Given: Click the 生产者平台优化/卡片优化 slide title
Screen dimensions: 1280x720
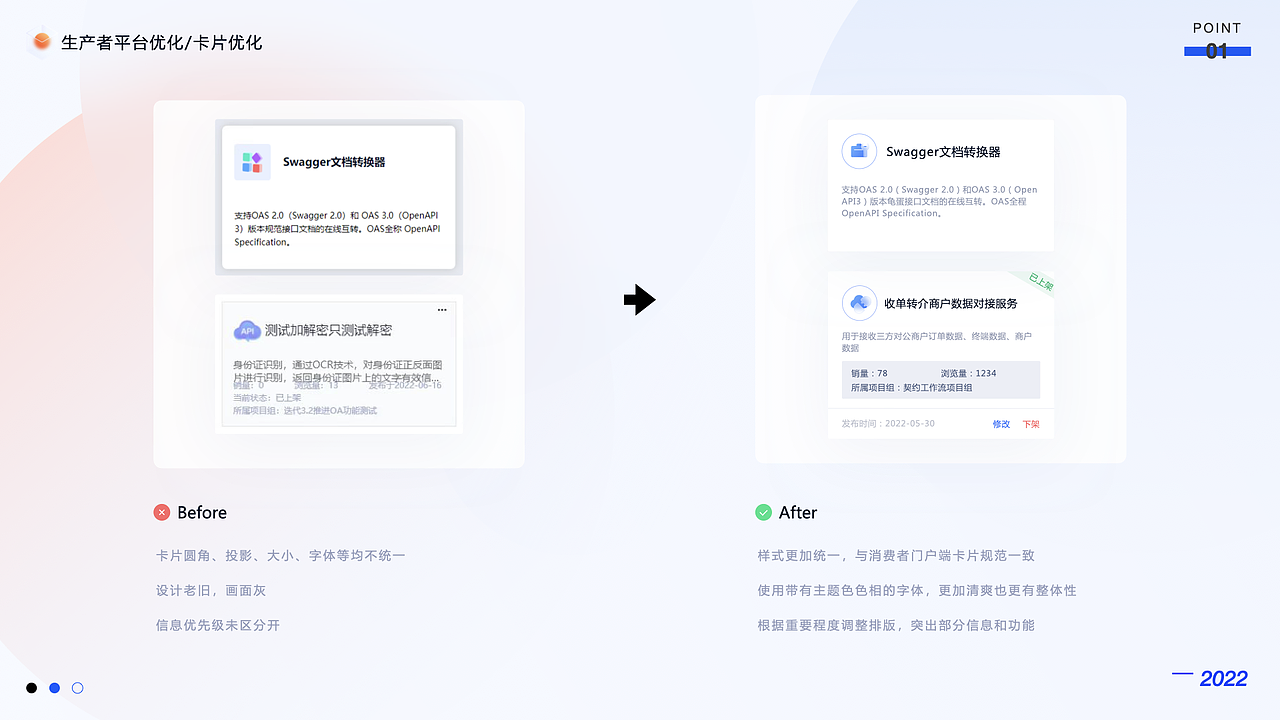Looking at the screenshot, I should click(162, 42).
